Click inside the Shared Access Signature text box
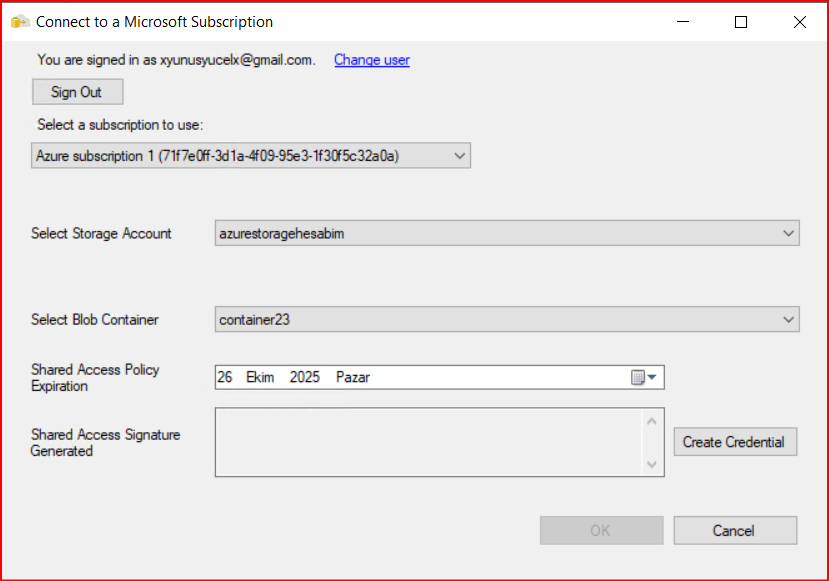 [x=428, y=442]
